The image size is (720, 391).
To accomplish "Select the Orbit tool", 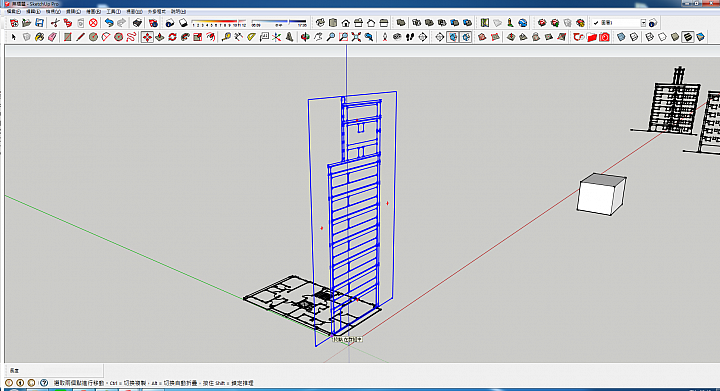I will pyautogui.click(x=305, y=37).
